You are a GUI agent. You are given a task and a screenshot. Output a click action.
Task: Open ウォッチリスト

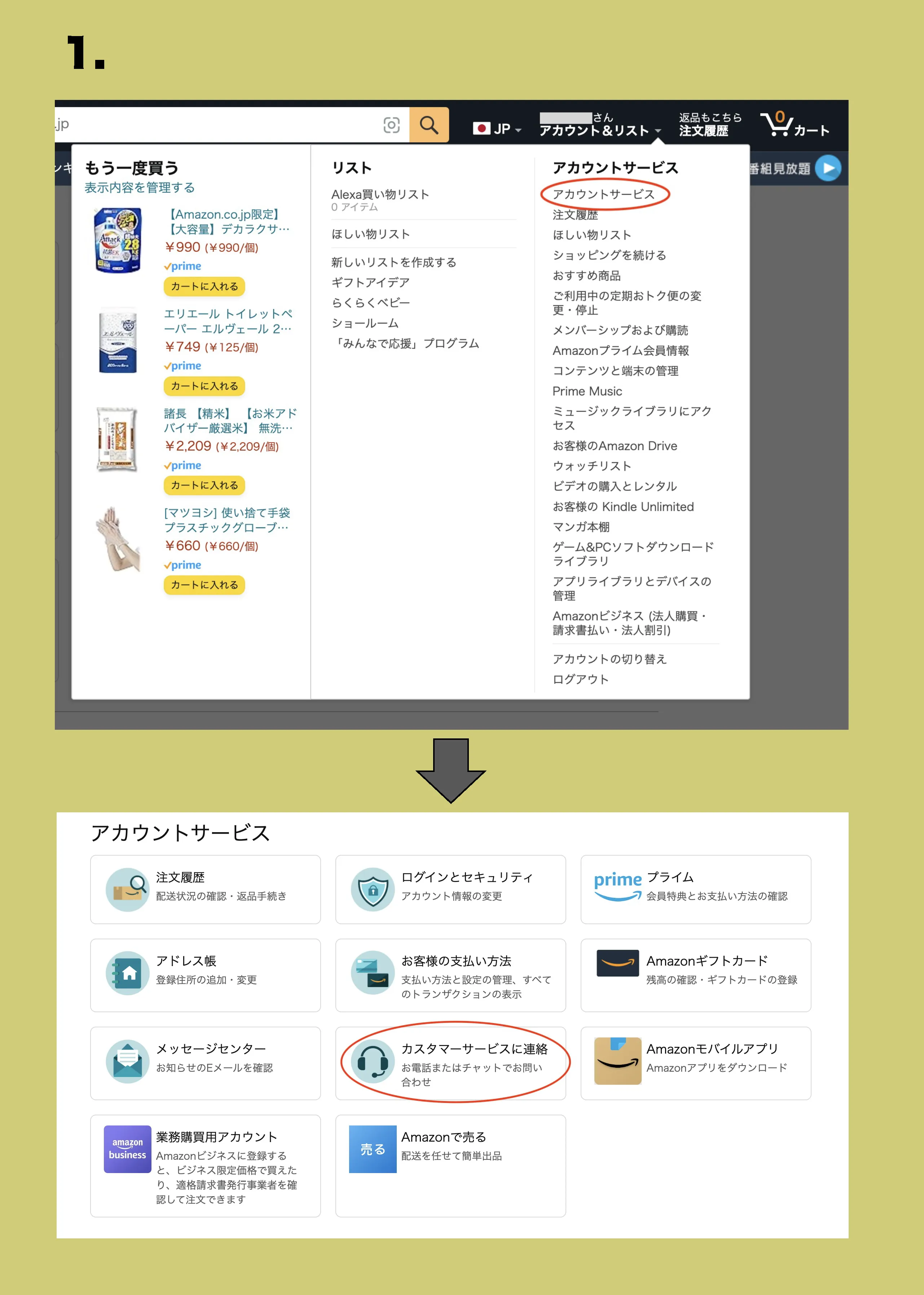coord(592,466)
